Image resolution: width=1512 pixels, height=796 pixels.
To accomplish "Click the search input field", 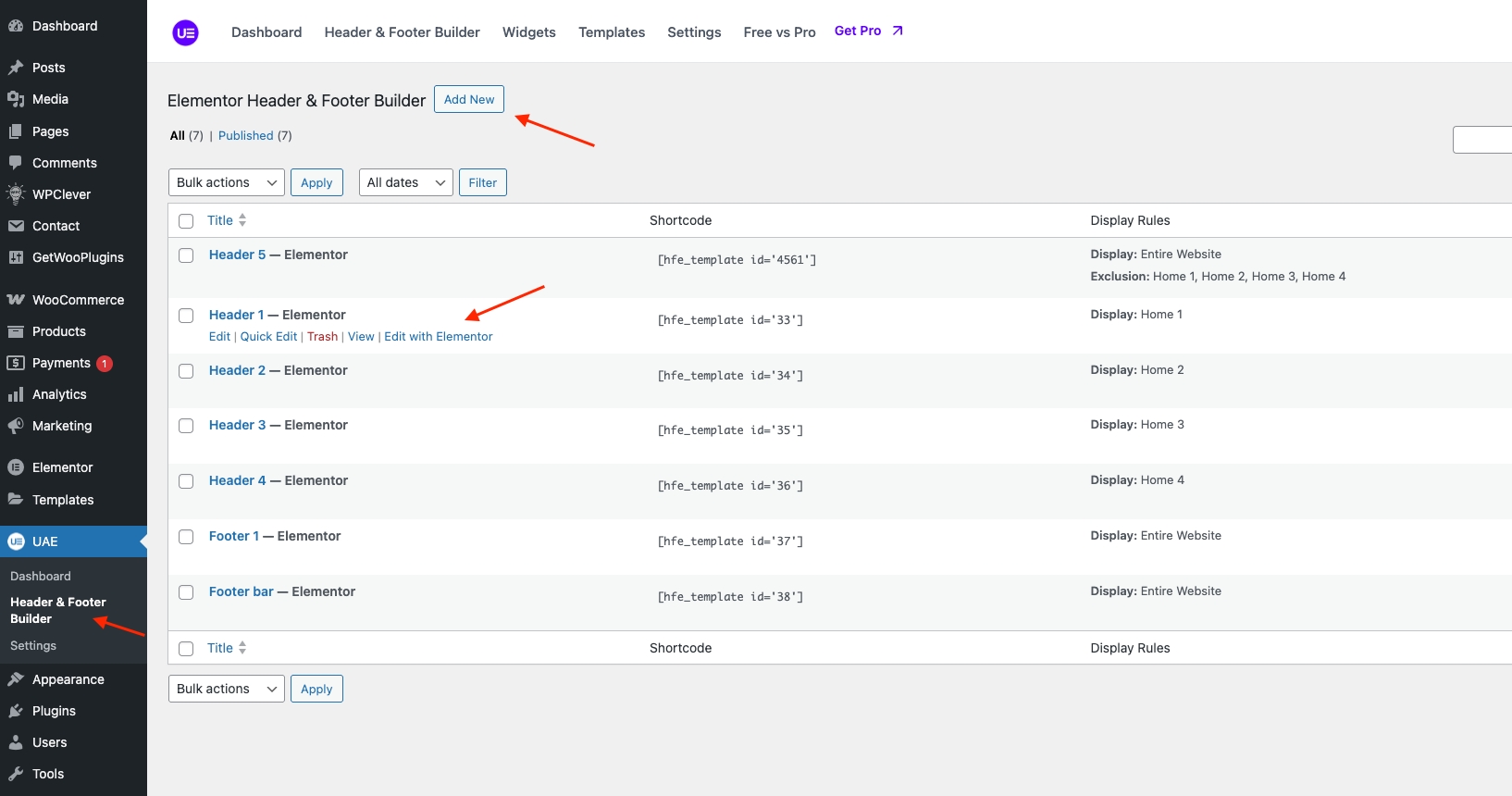I will pyautogui.click(x=1482, y=140).
